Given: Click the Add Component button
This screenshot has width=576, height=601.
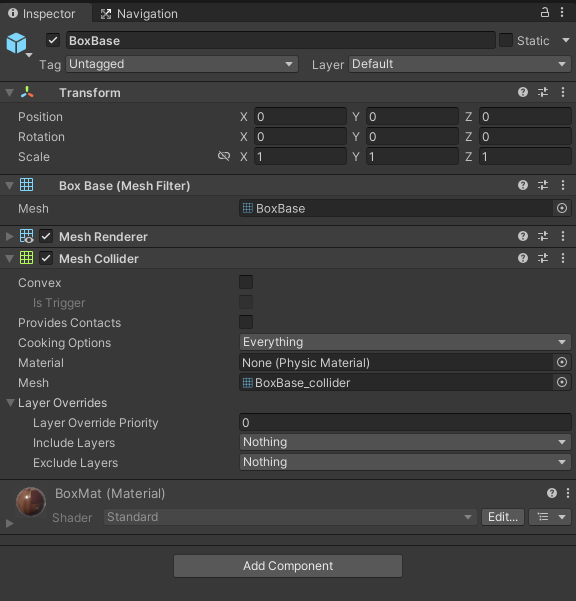Looking at the screenshot, I should click(x=288, y=566).
